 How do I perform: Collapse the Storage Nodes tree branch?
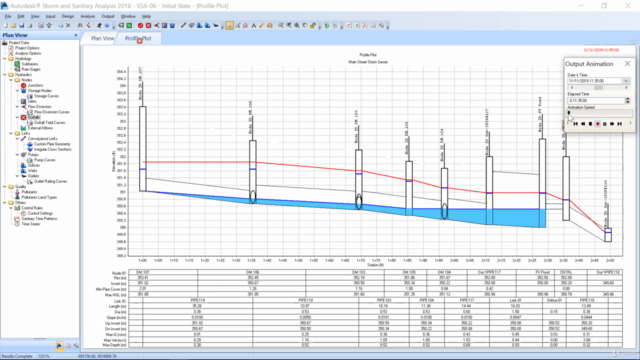tap(17, 91)
